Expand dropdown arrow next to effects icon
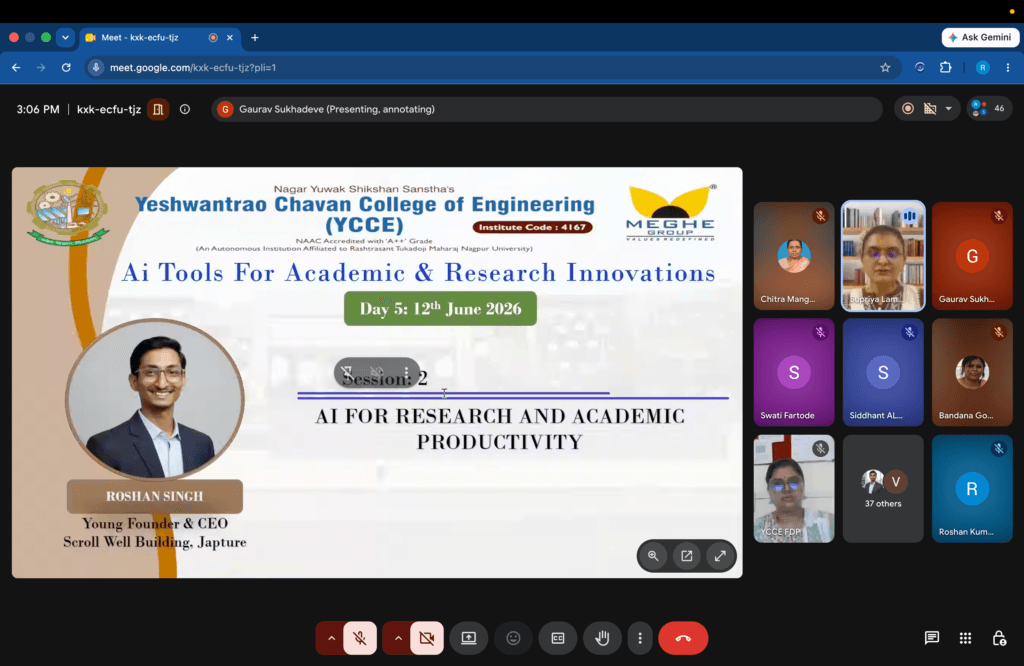This screenshot has width=1024, height=666. 948,108
